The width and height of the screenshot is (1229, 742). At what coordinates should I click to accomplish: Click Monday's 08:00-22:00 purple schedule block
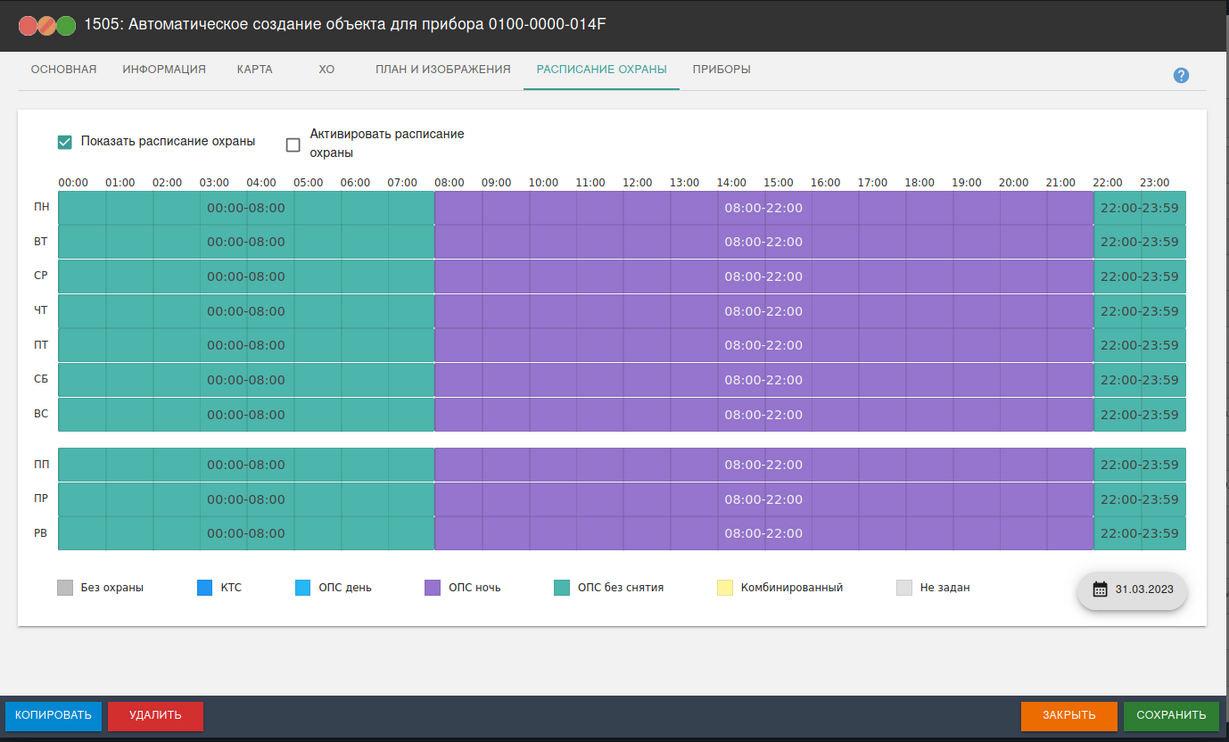[763, 208]
